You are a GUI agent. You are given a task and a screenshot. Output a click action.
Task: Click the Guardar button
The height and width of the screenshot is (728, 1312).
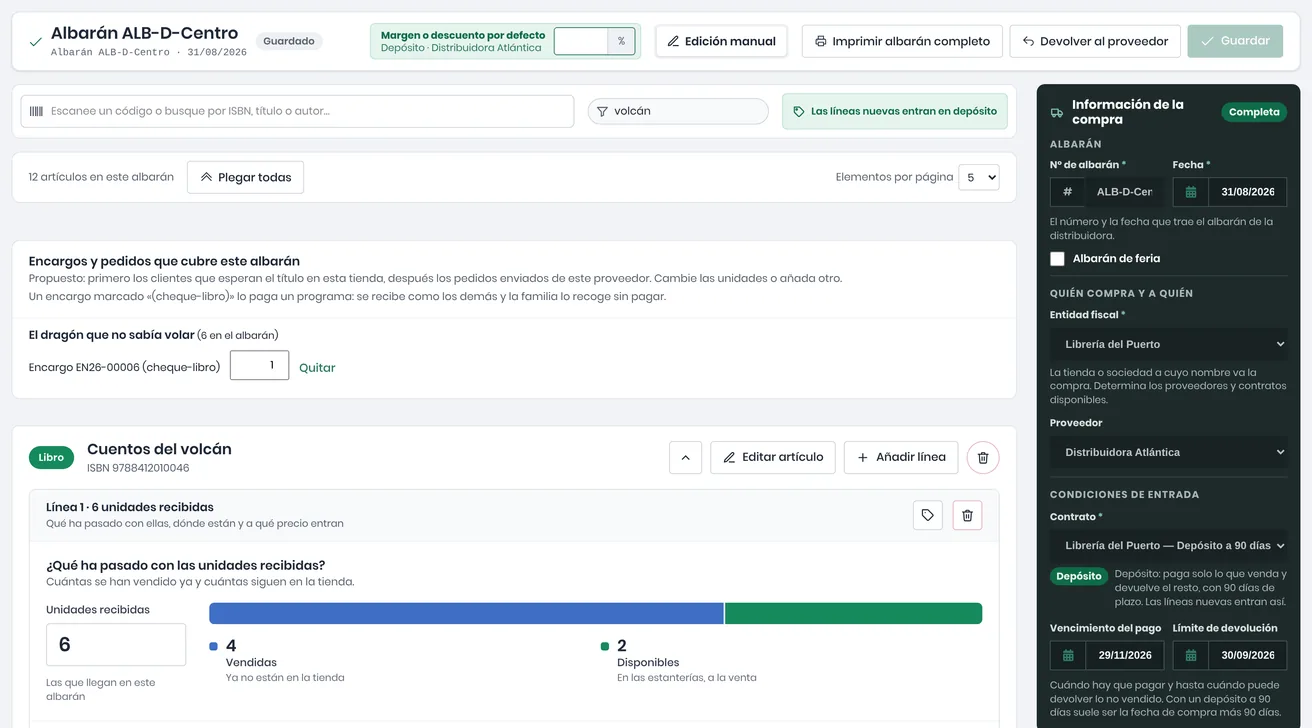[x=1235, y=41]
